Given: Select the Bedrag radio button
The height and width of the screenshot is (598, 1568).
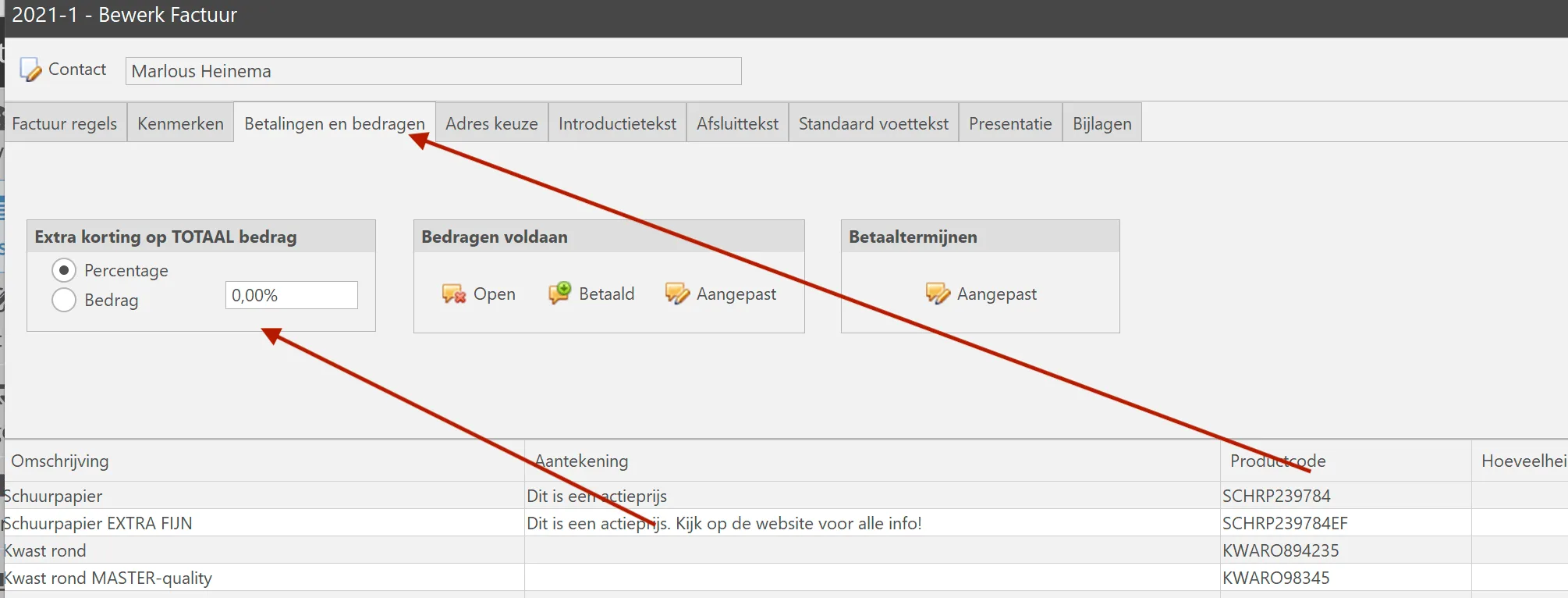Looking at the screenshot, I should [x=64, y=300].
